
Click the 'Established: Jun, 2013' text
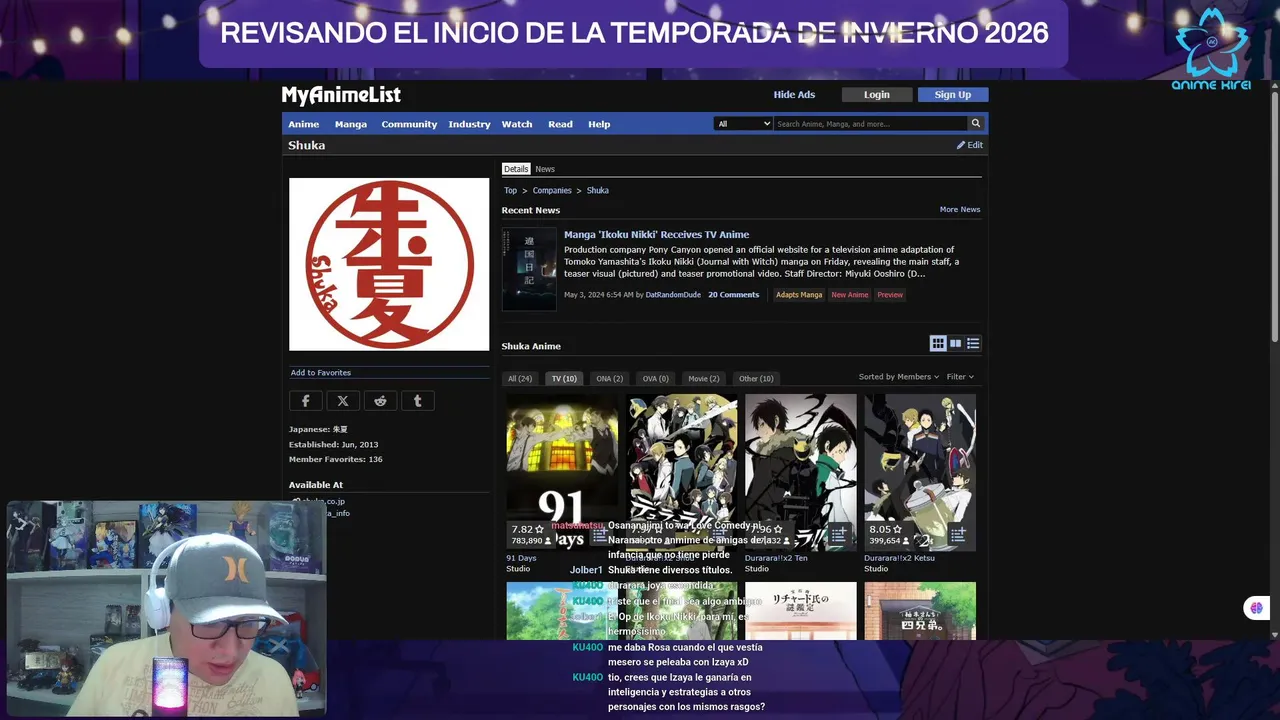pyautogui.click(x=334, y=445)
